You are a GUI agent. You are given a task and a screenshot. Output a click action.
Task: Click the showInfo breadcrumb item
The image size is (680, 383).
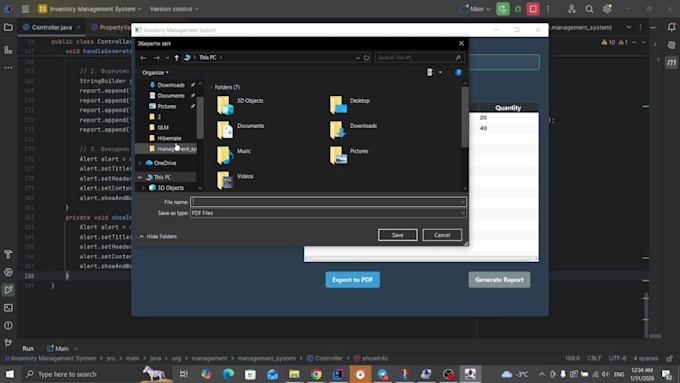coord(371,358)
